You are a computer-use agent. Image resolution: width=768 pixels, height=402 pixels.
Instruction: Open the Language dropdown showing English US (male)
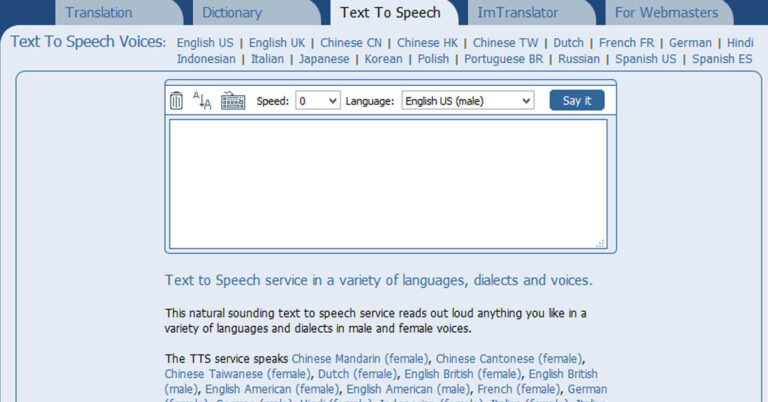click(468, 101)
